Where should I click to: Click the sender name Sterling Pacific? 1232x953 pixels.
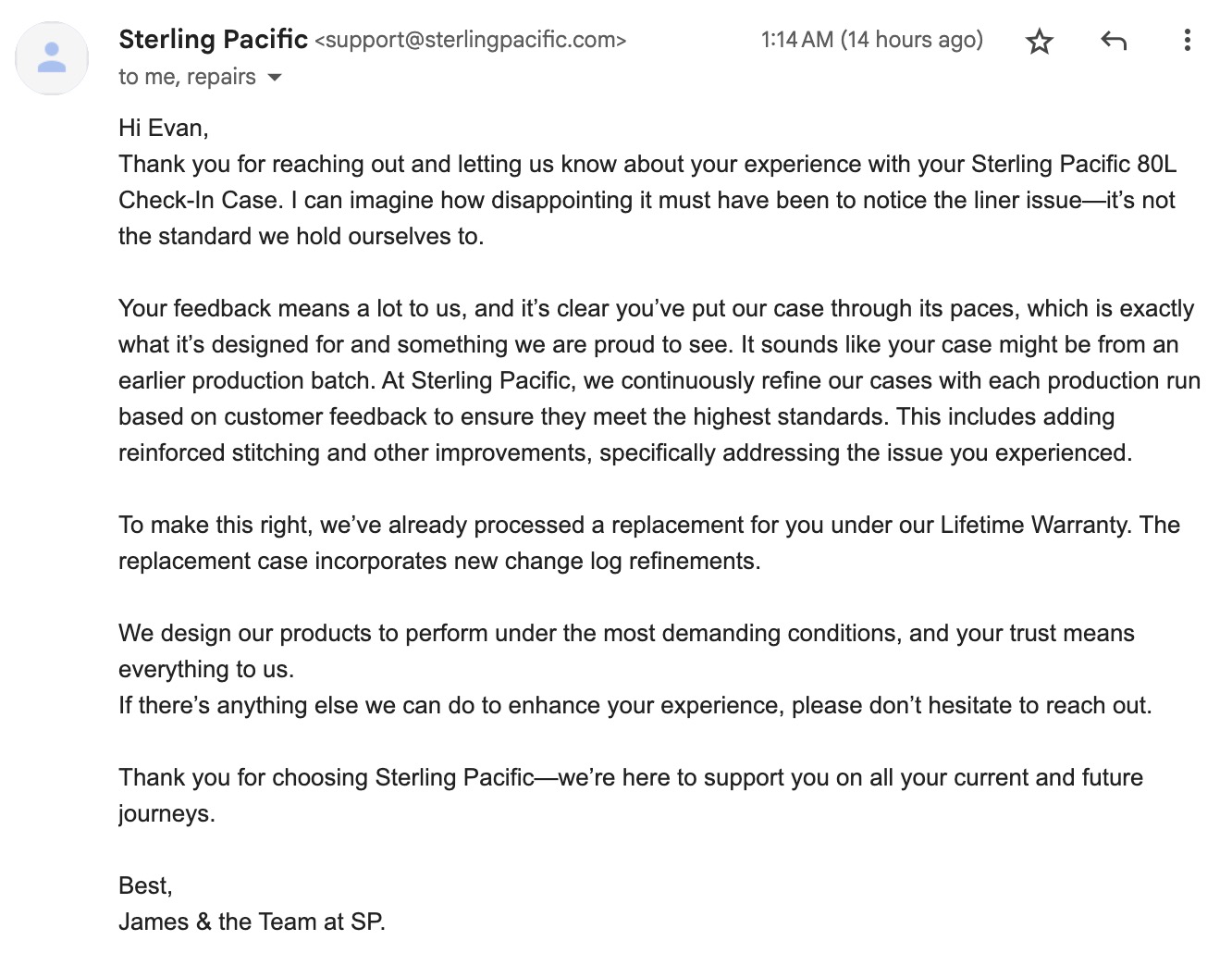click(213, 39)
